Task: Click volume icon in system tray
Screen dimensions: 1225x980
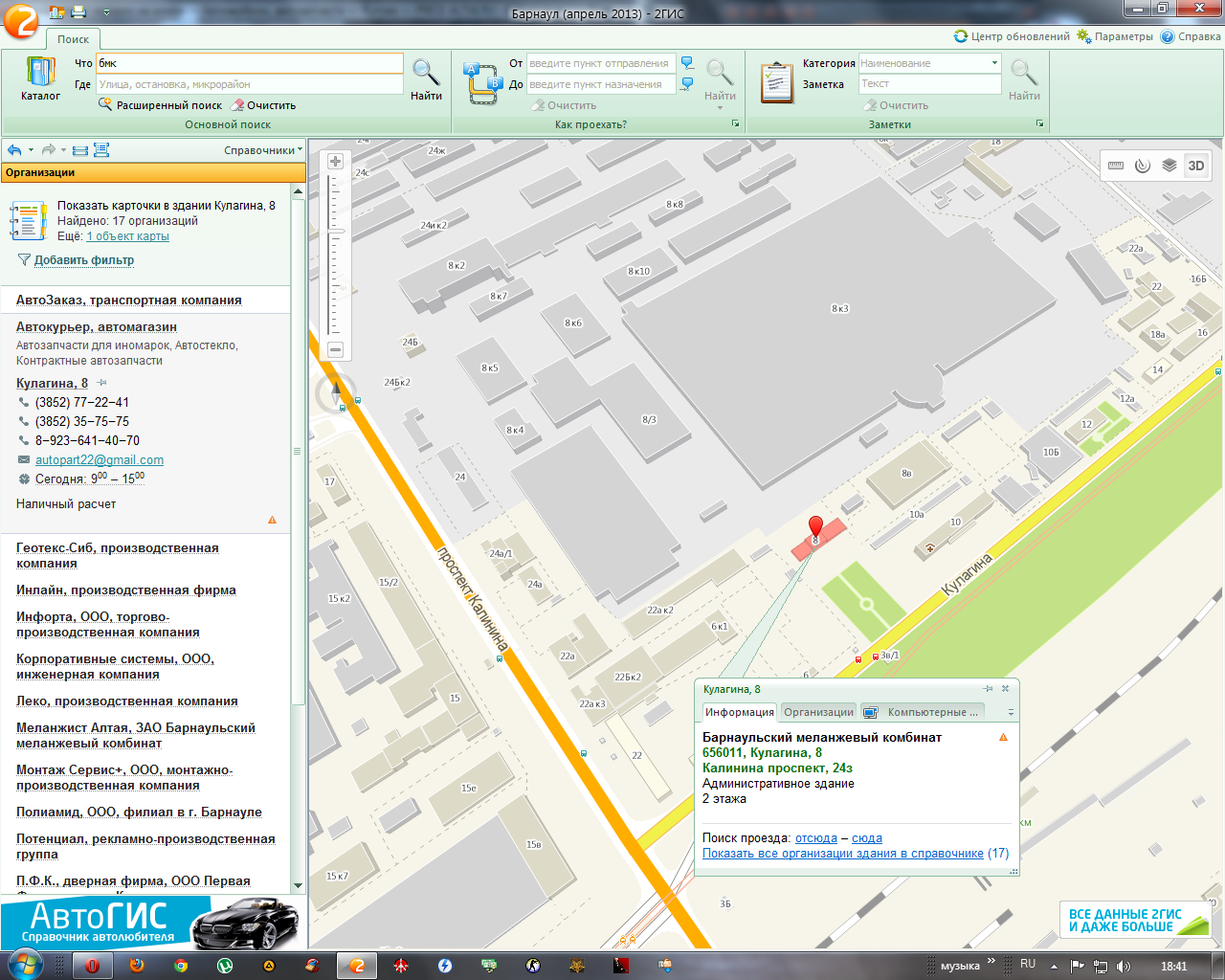Action: click(1123, 966)
